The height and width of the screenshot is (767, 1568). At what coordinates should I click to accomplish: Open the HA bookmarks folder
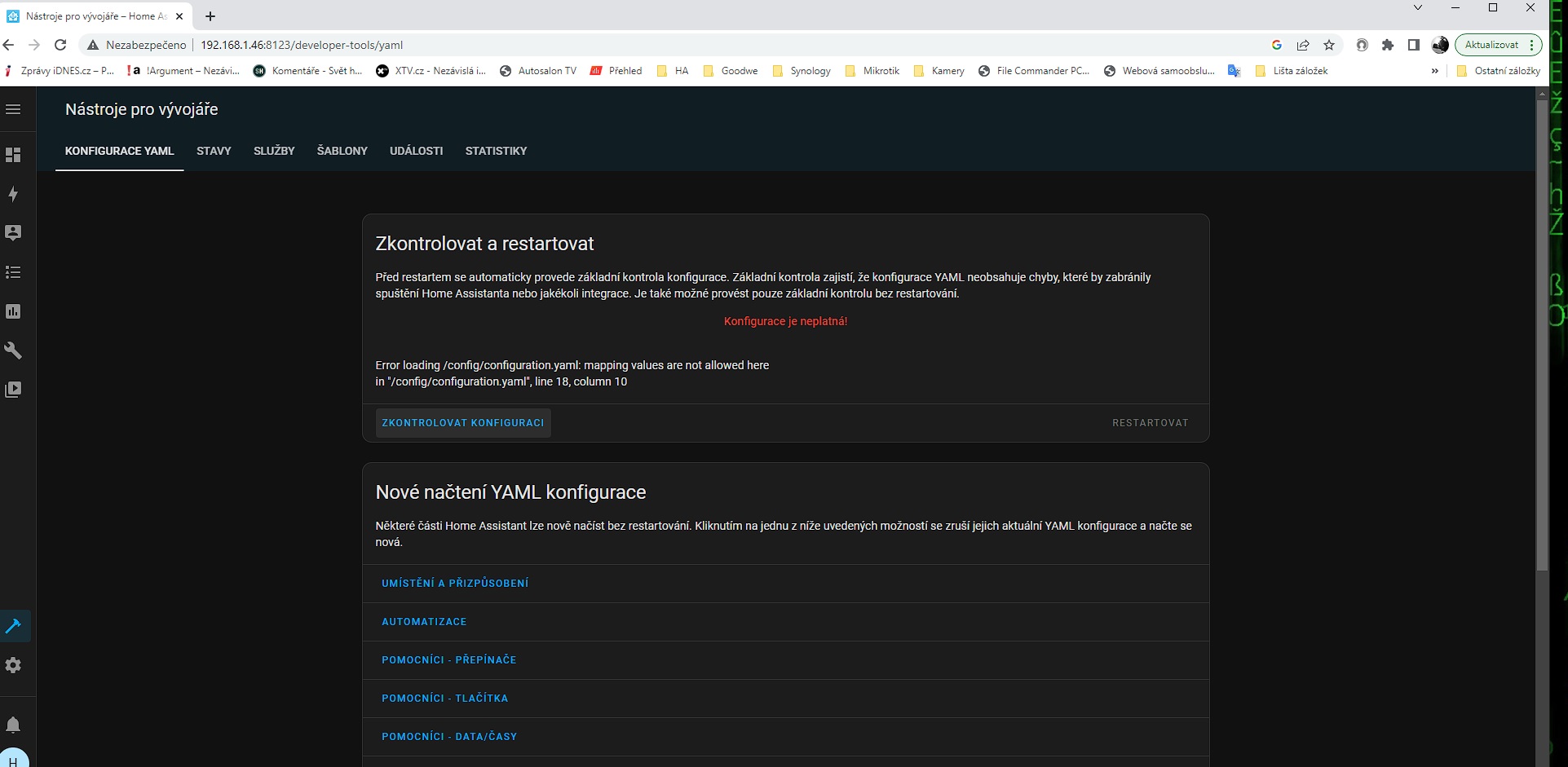(x=673, y=71)
